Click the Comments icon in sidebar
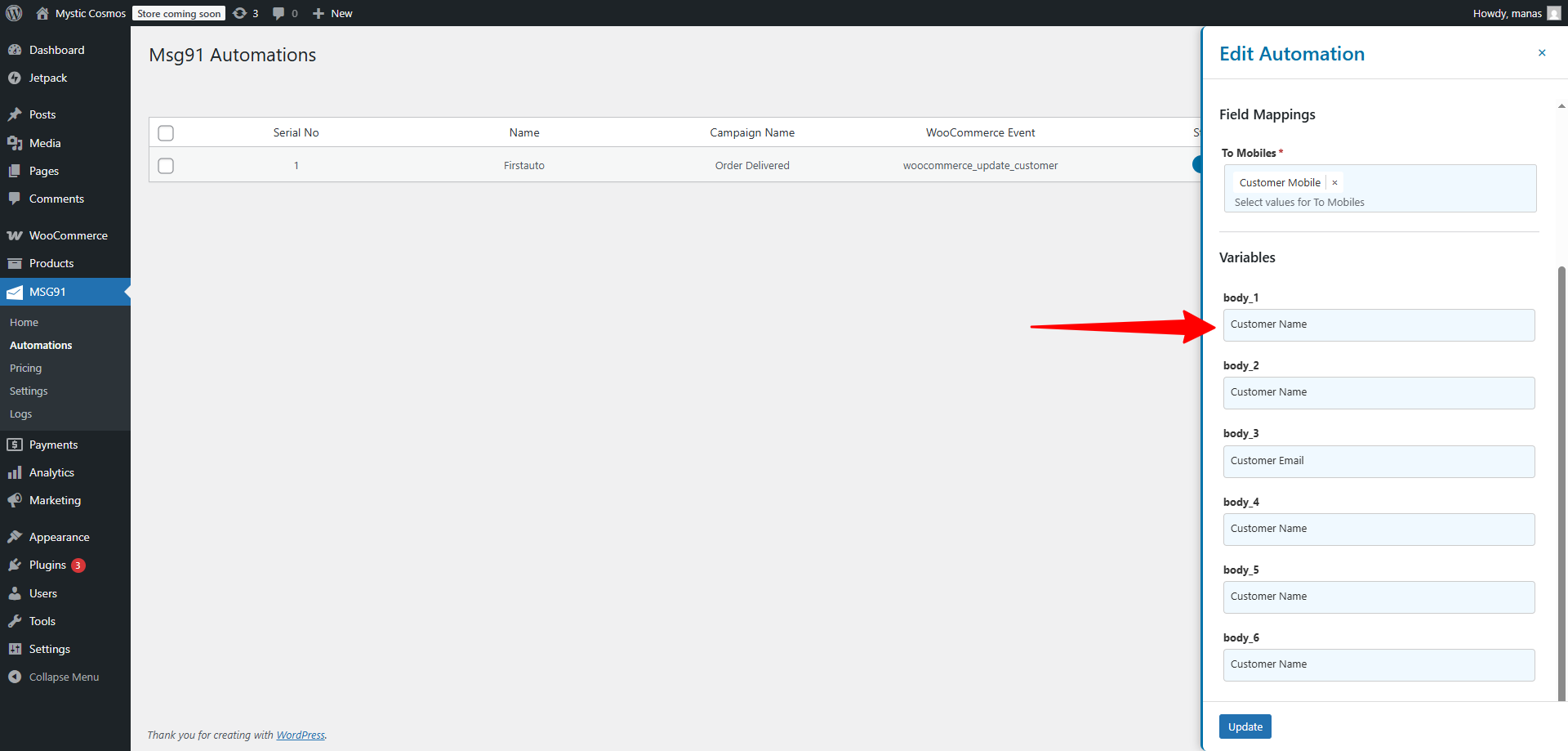 point(15,199)
